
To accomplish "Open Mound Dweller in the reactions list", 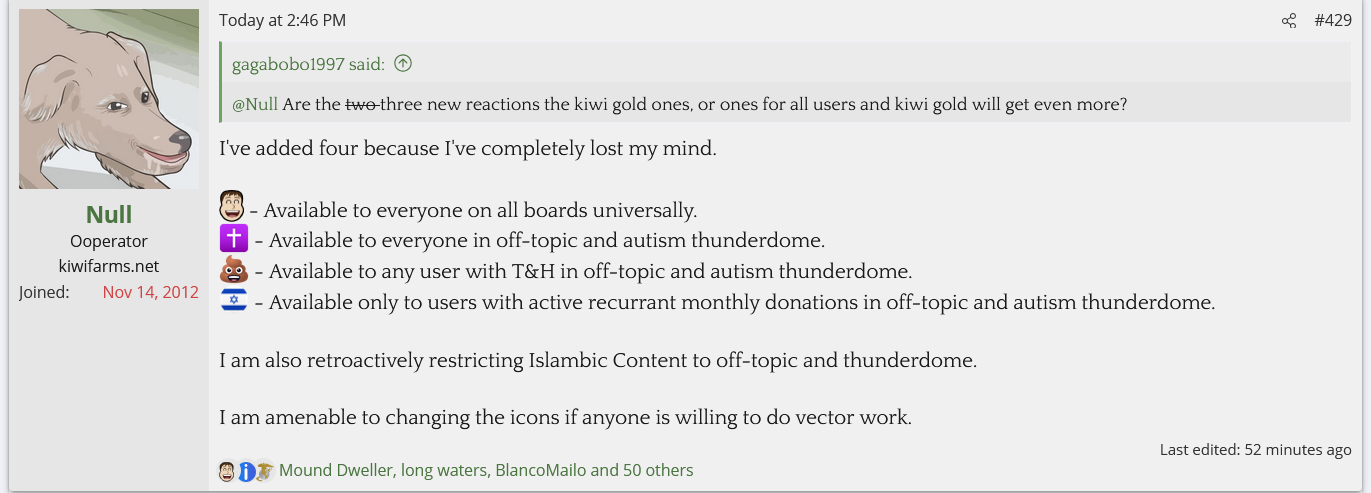I will pyautogui.click(x=334, y=470).
